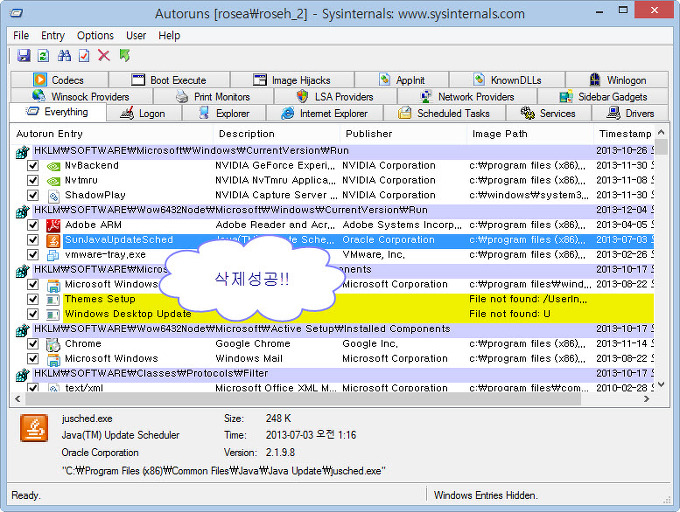Click the Publisher column header
The height and width of the screenshot is (512, 680).
(369, 134)
